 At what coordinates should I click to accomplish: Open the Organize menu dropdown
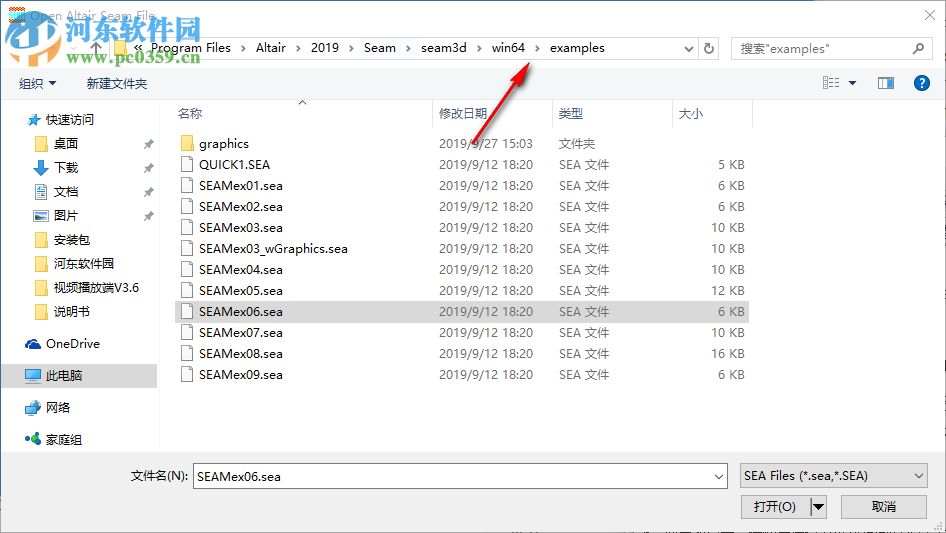(x=37, y=83)
